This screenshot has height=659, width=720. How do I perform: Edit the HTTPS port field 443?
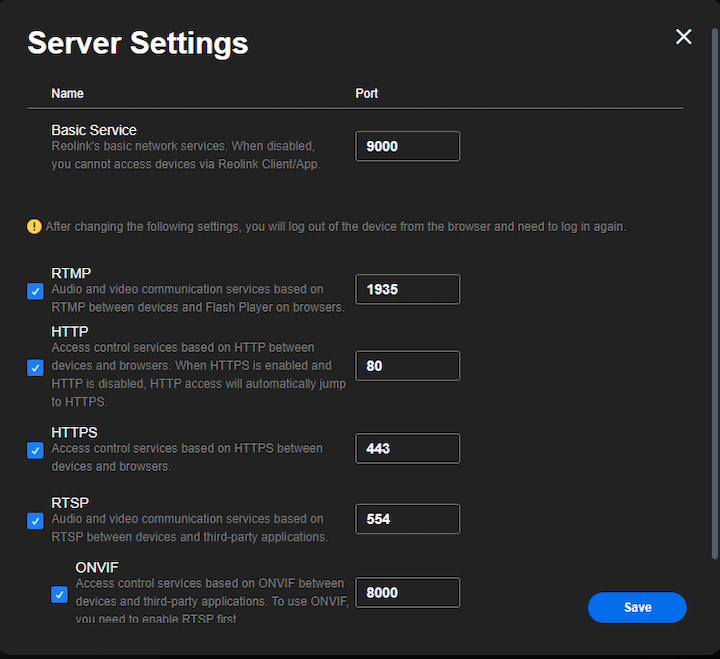407,448
